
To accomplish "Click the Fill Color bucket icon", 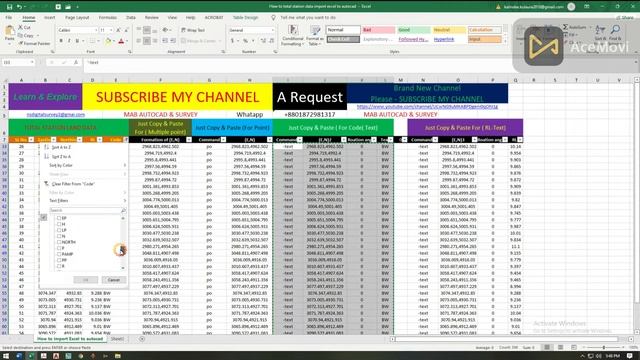I will click(x=108, y=41).
